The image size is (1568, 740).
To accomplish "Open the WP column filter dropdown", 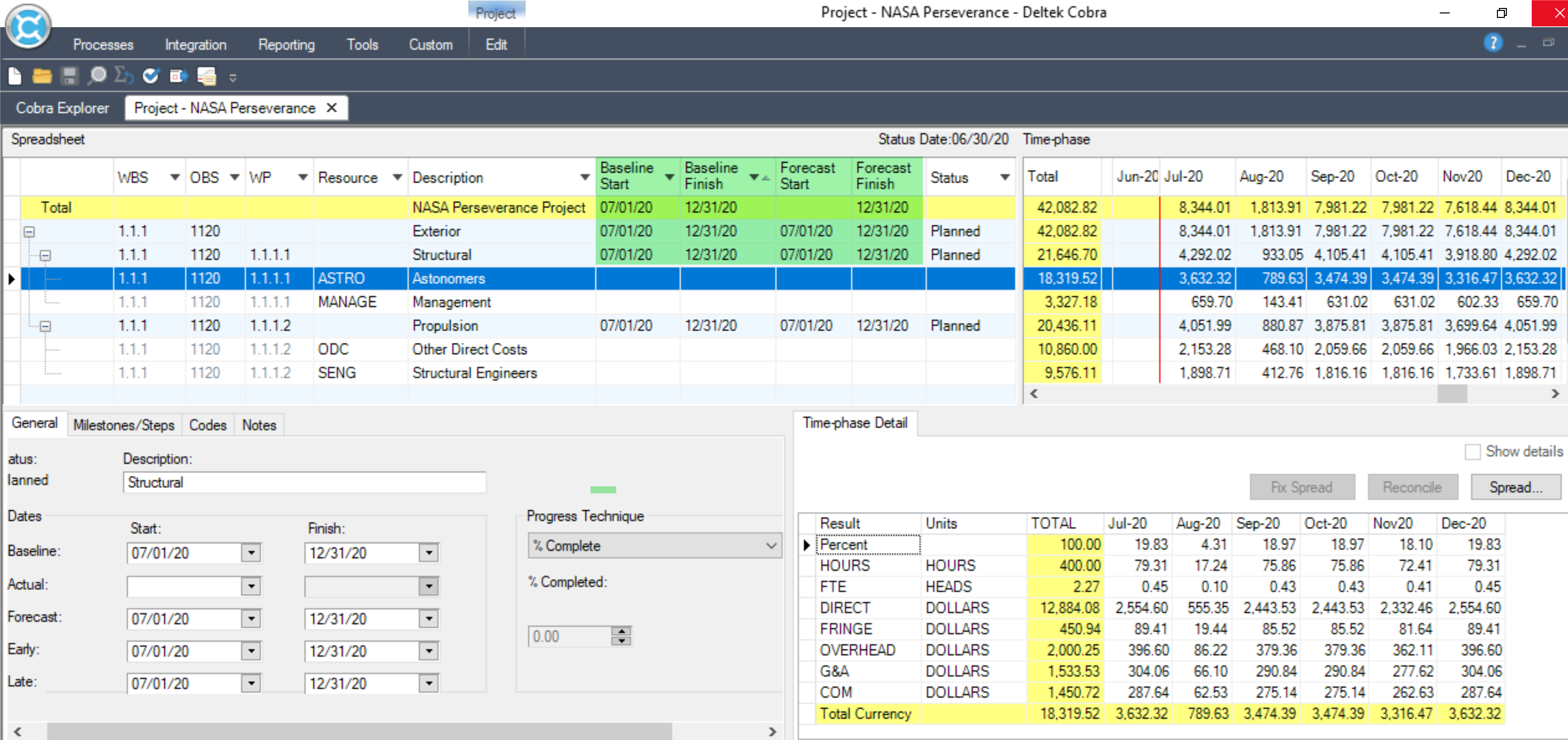I will coord(303,177).
